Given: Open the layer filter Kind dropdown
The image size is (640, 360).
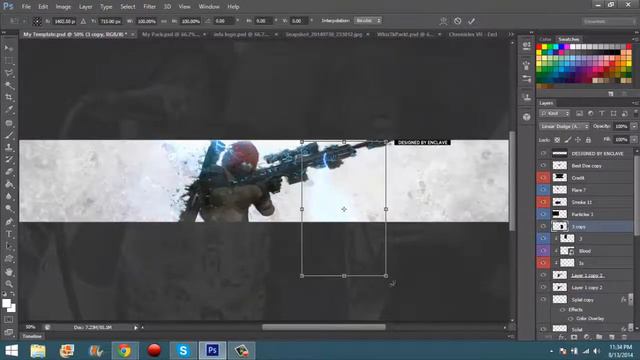Looking at the screenshot, I should tap(554, 113).
